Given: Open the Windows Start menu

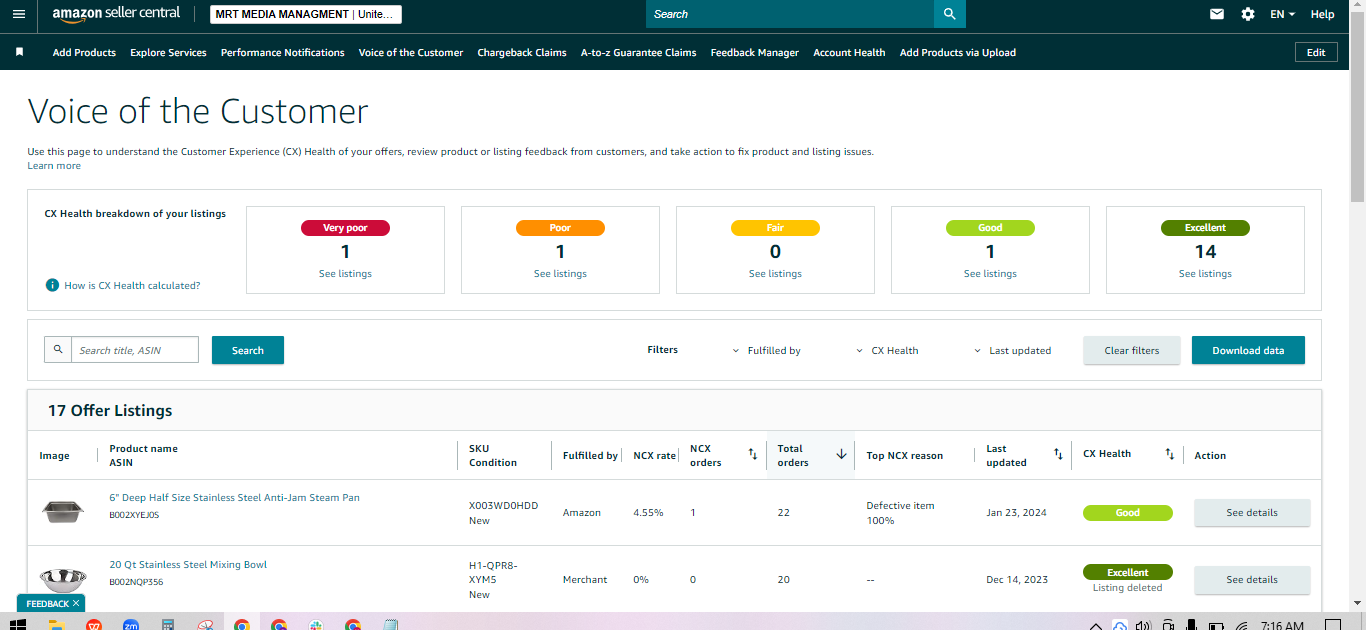Looking at the screenshot, I should coord(17,624).
